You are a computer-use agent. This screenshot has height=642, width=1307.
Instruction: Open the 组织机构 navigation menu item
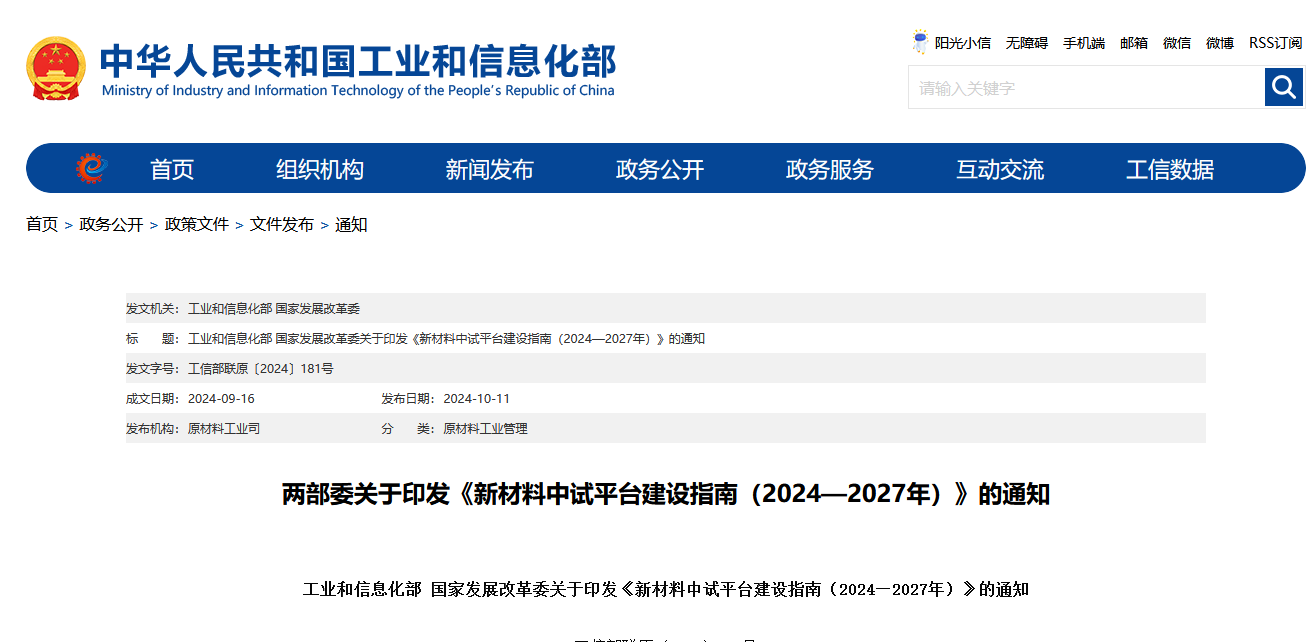(x=320, y=170)
